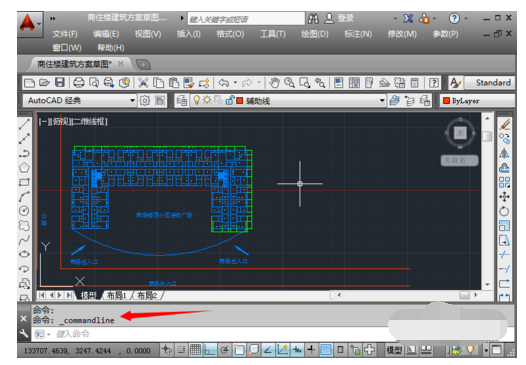Image resolution: width=526 pixels, height=365 pixels.
Task: Click the Copy icon in toolbar
Action: tap(158, 83)
